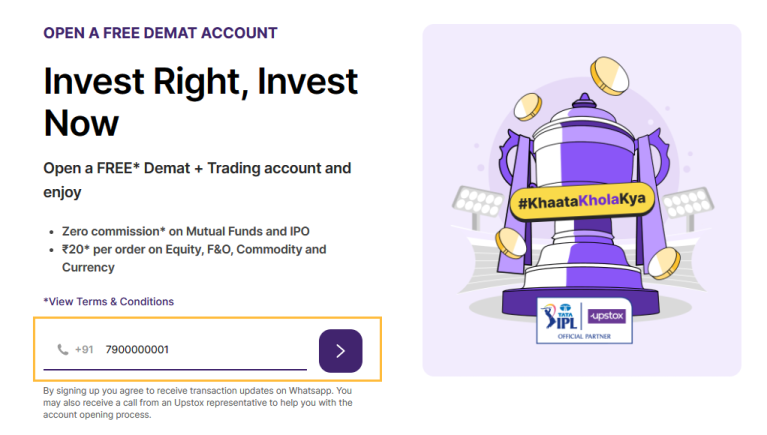Image resolution: width=767 pixels, height=435 pixels.
Task: Click the 'Invest Right, Invest Now' headline
Action: pyautogui.click(x=201, y=102)
